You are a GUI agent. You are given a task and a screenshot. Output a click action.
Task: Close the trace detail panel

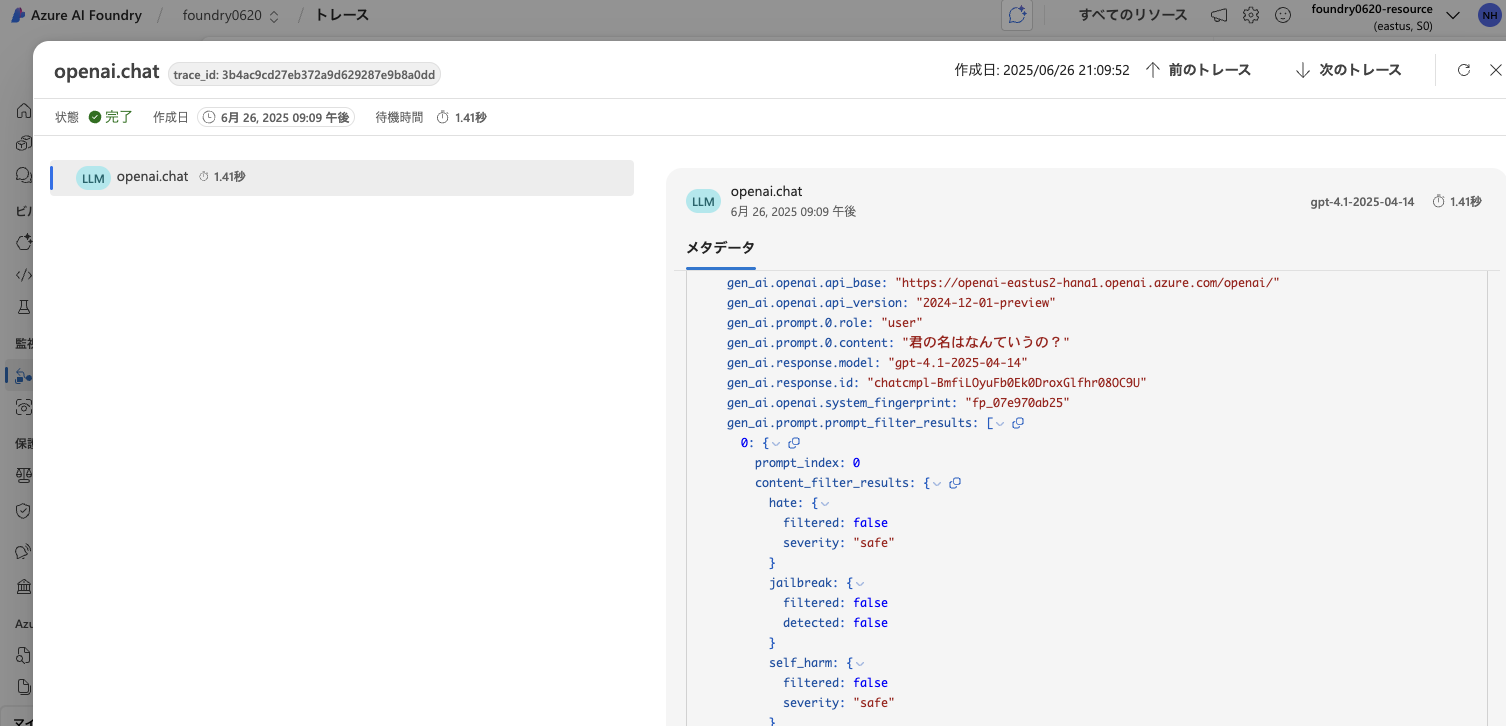[x=1496, y=70]
